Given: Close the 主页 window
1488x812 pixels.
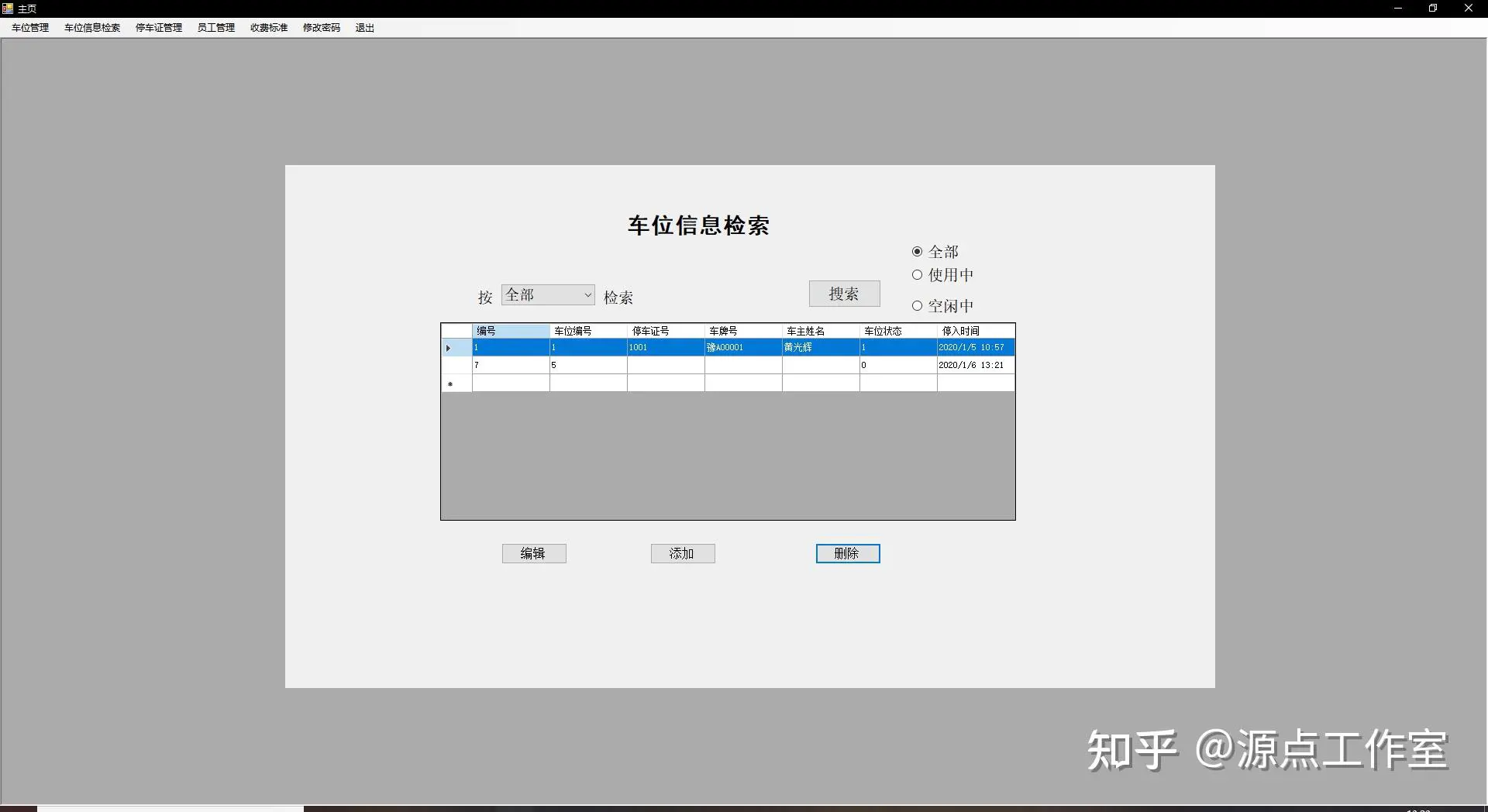Looking at the screenshot, I should click(1468, 9).
